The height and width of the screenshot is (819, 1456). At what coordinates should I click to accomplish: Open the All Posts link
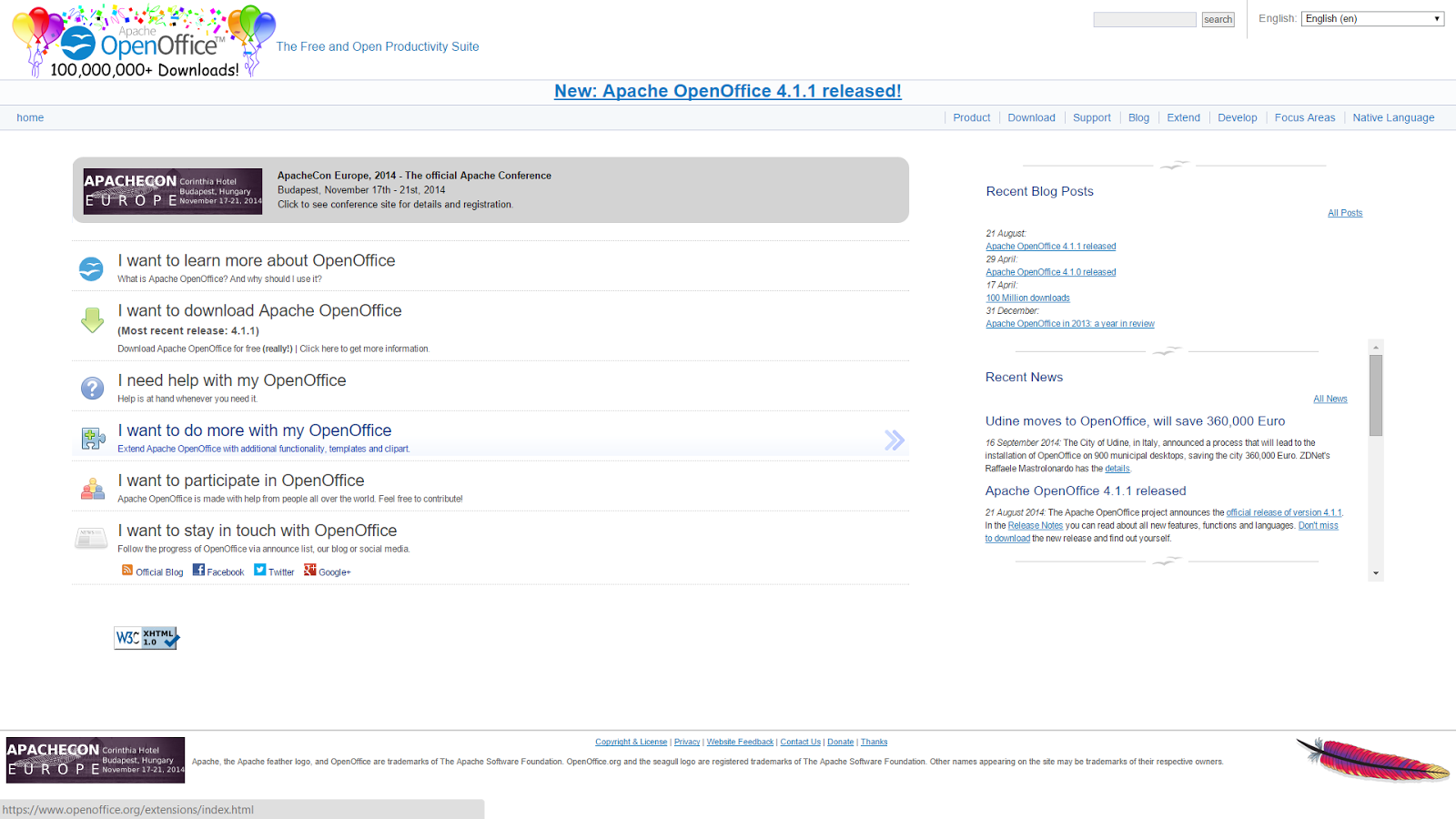[1345, 213]
